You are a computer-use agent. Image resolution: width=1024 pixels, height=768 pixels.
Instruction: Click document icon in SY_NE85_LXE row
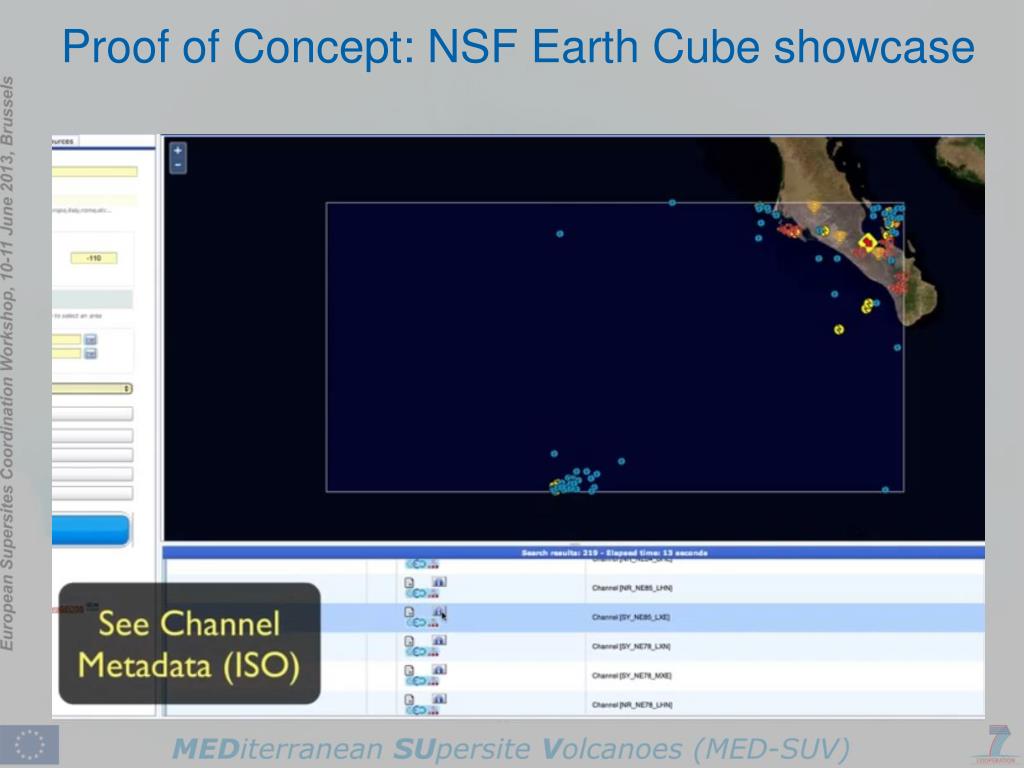409,612
